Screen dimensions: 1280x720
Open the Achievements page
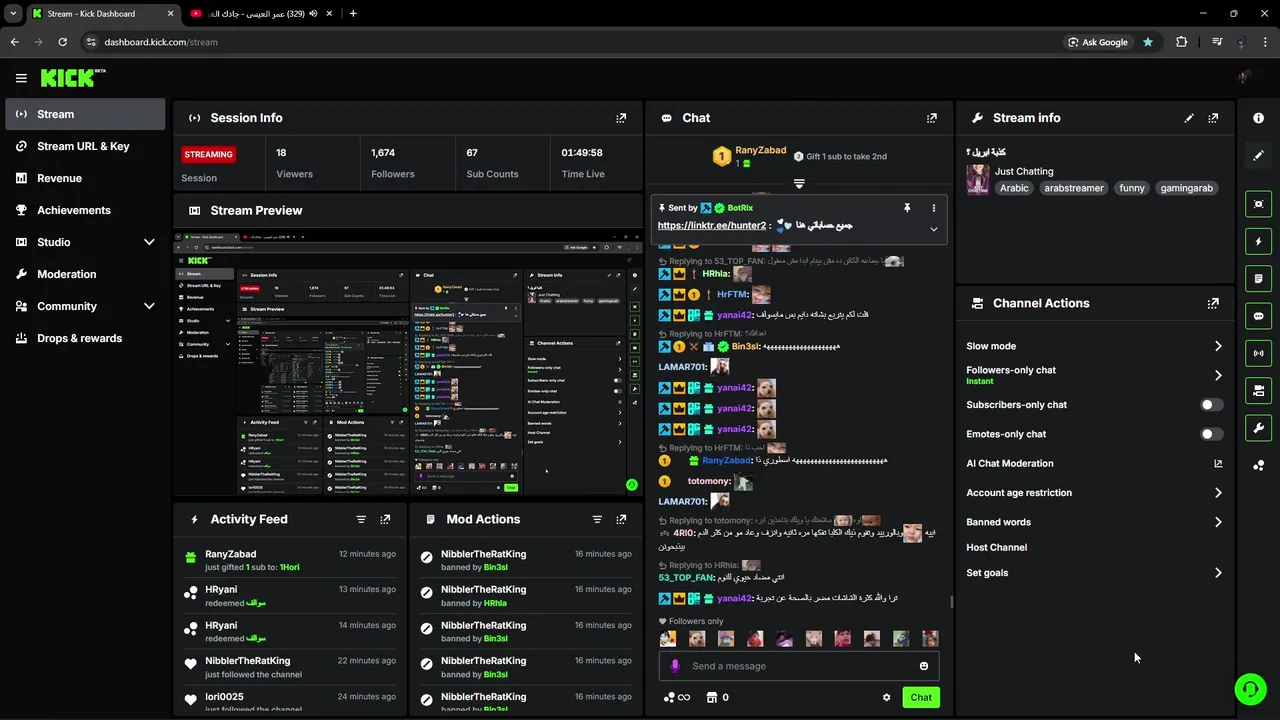(85, 210)
